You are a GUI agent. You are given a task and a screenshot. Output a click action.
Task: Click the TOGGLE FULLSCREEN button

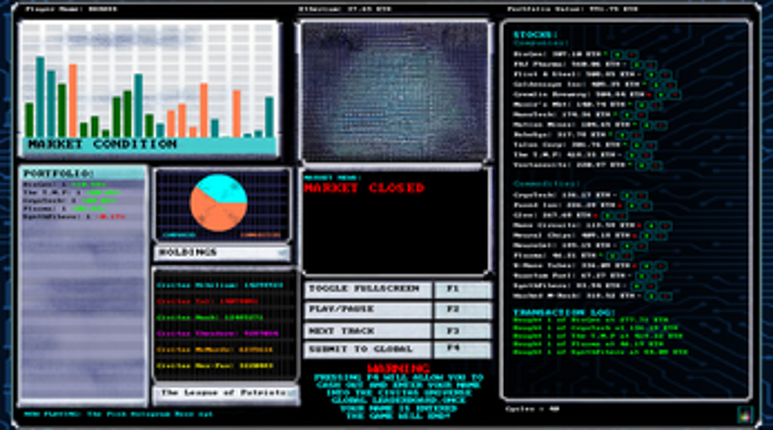point(368,289)
